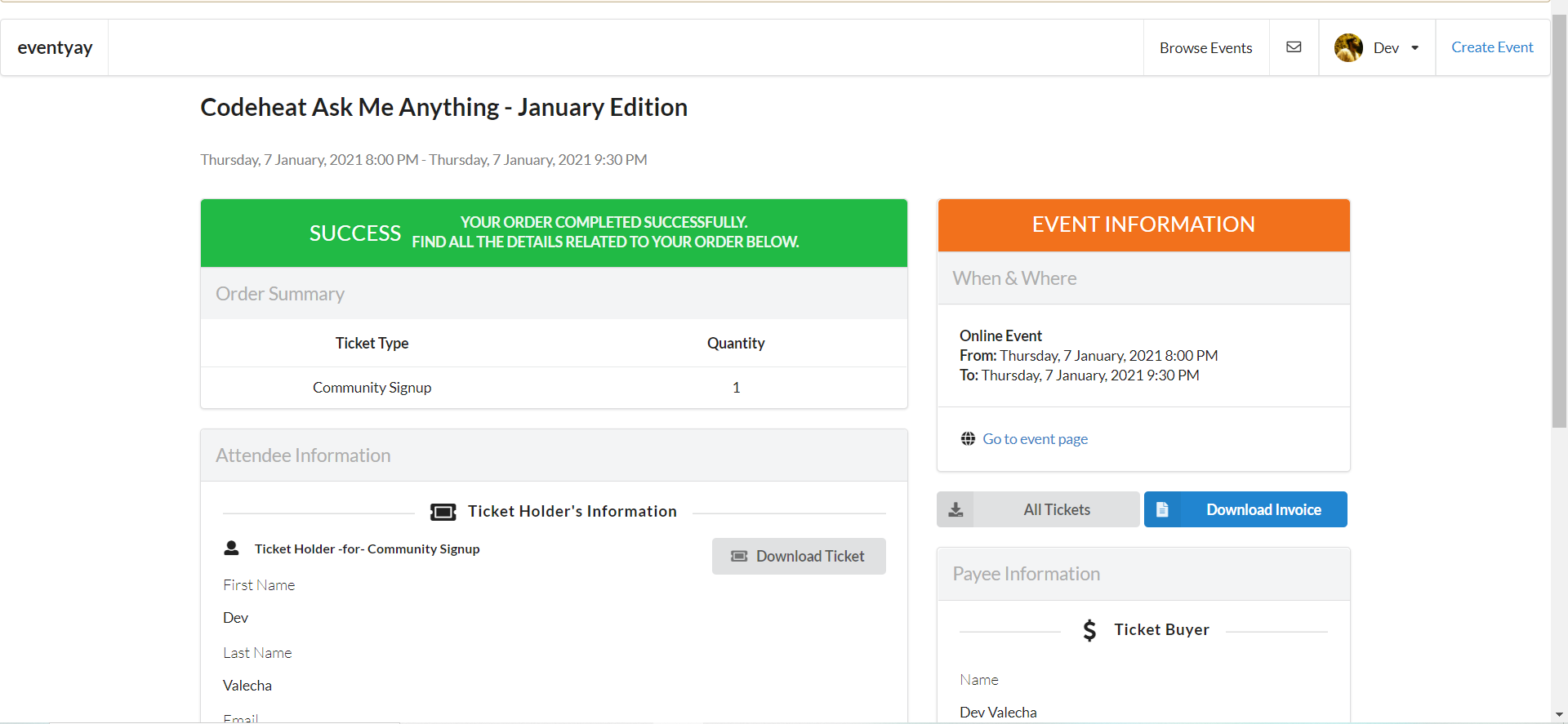Expand the Dev account dropdown arrow
The height and width of the screenshot is (724, 1568).
pyautogui.click(x=1415, y=48)
